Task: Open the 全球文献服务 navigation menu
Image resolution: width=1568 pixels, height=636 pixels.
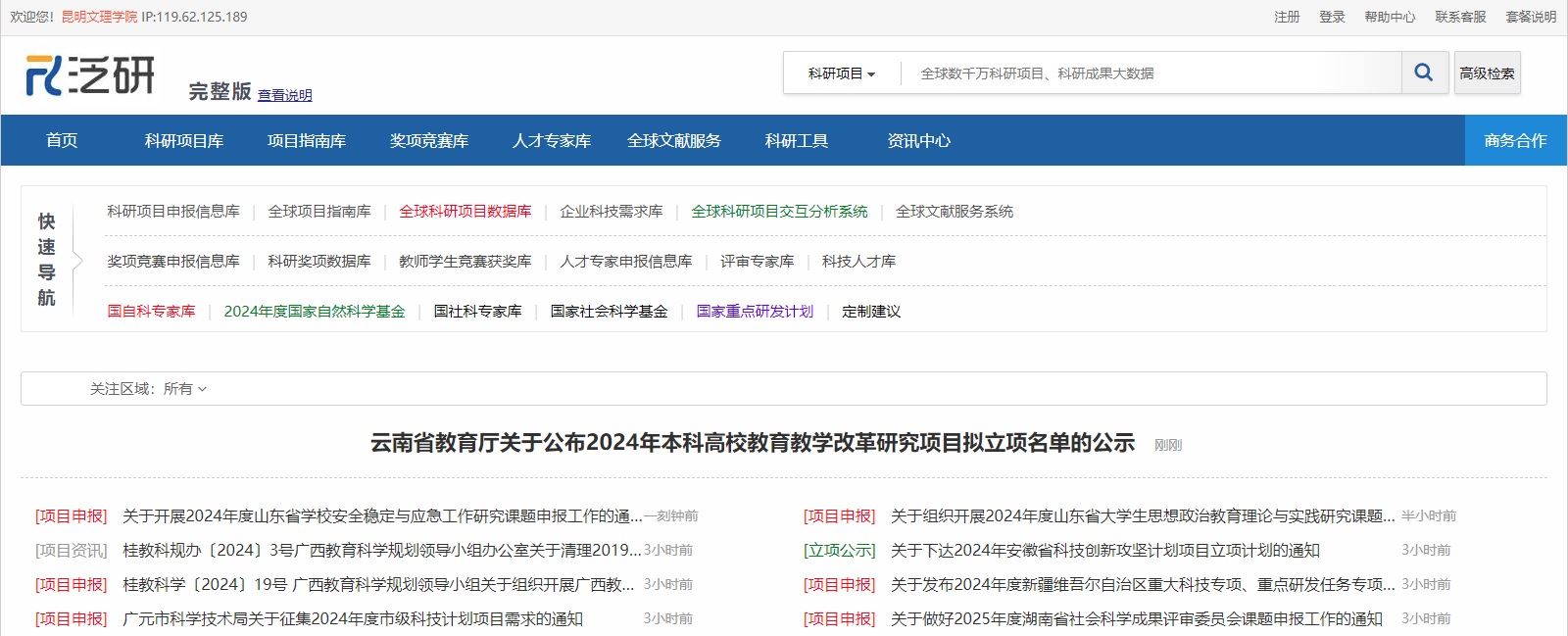Action: click(674, 140)
